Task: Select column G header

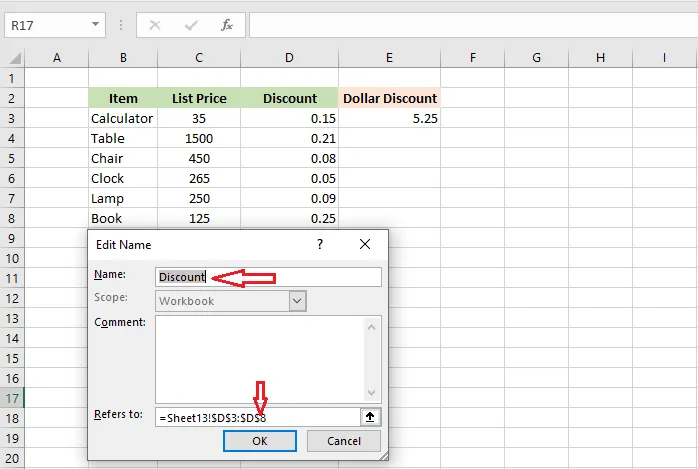Action: click(536, 57)
